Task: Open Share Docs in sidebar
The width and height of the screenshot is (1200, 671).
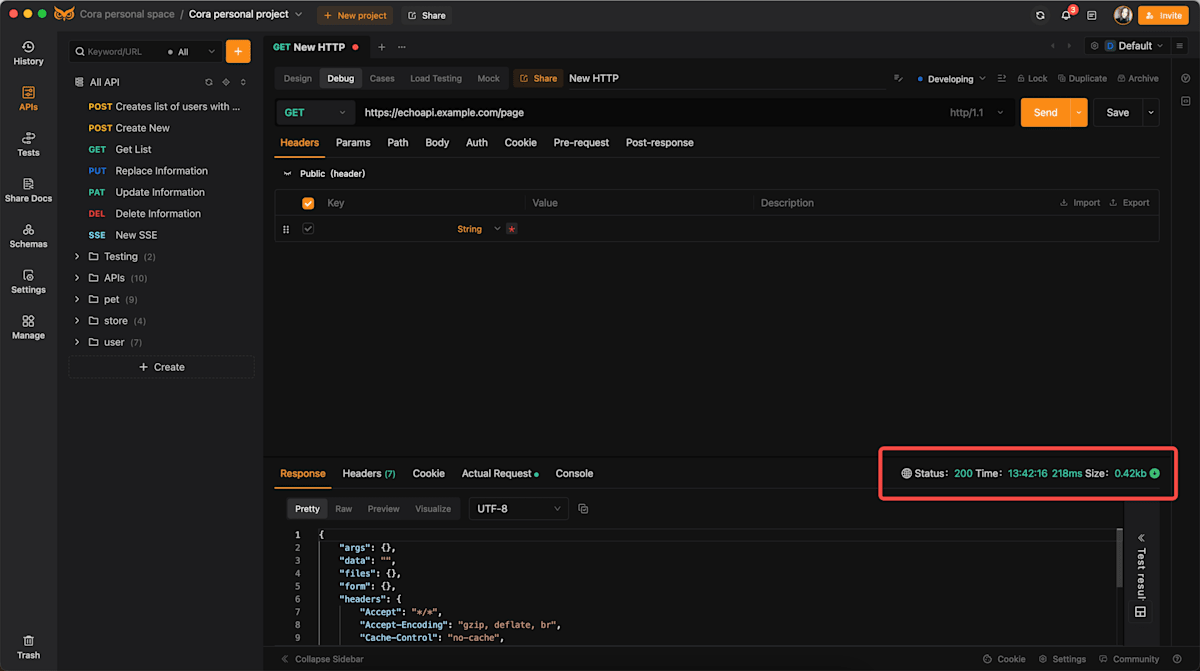Action: [28, 190]
